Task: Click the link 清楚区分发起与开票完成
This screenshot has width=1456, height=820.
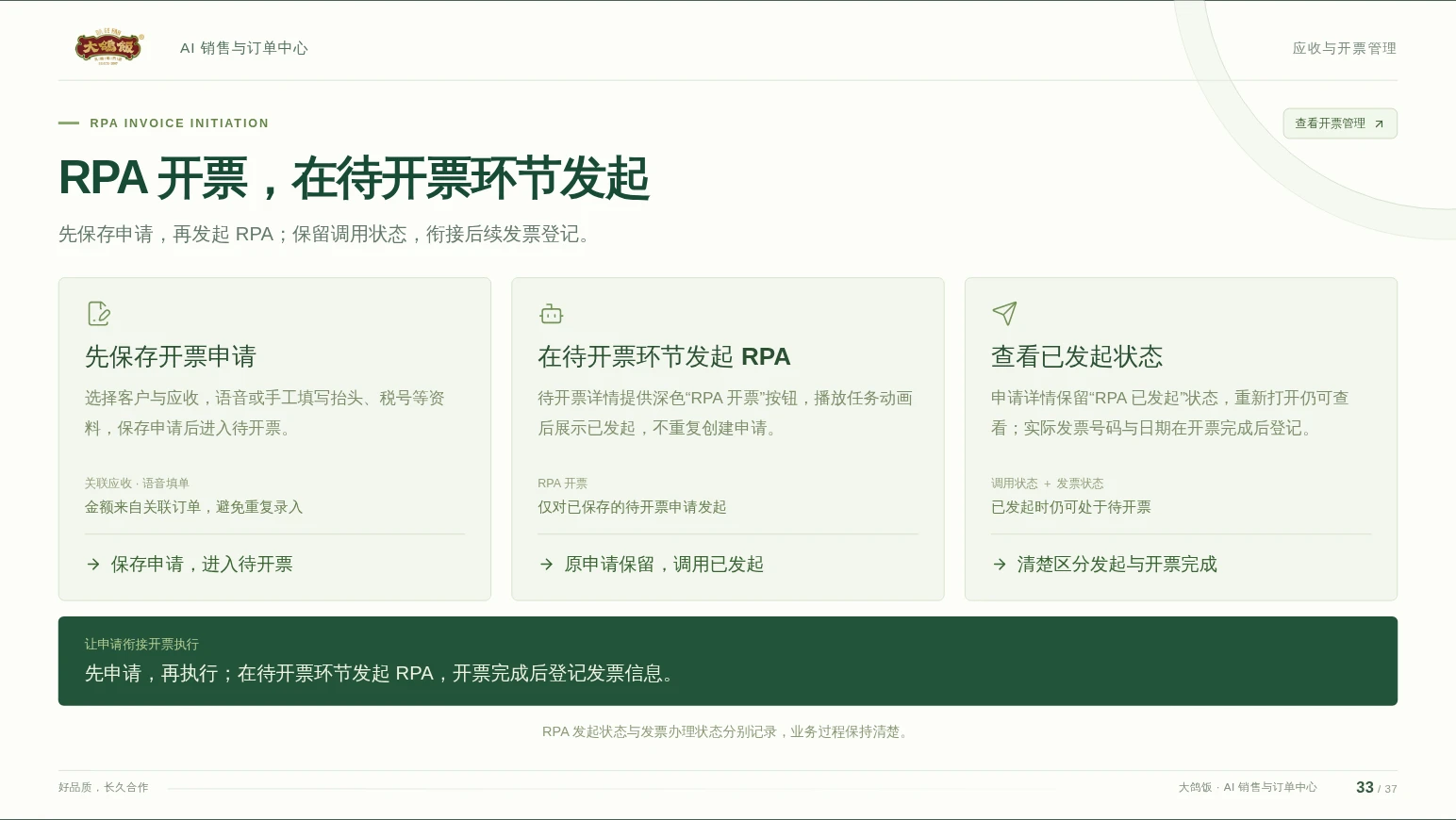Action: pos(1117,565)
